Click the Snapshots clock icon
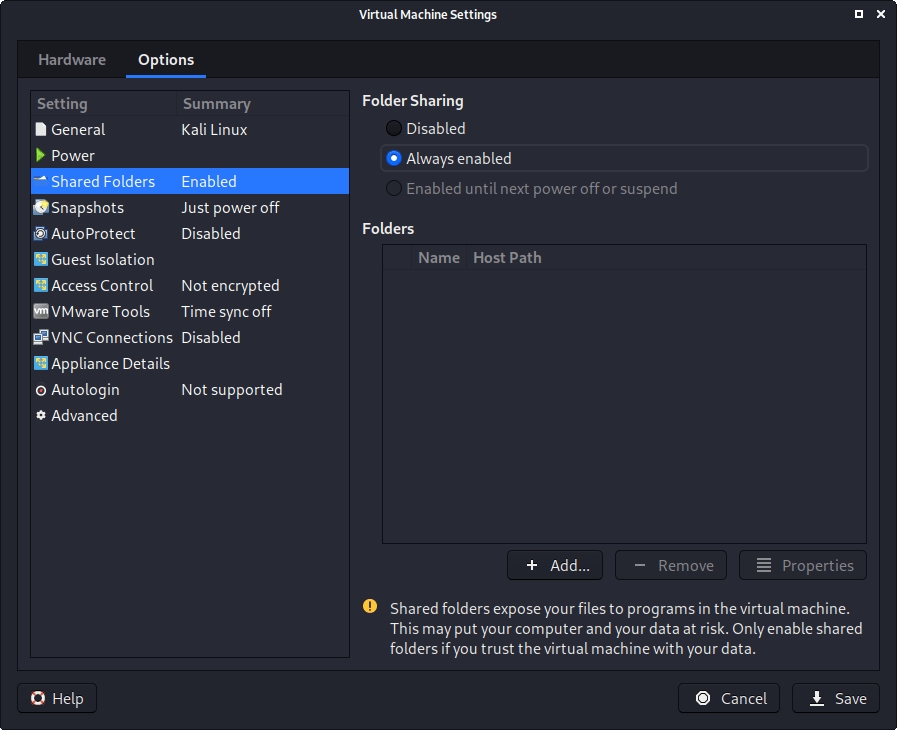 41,208
